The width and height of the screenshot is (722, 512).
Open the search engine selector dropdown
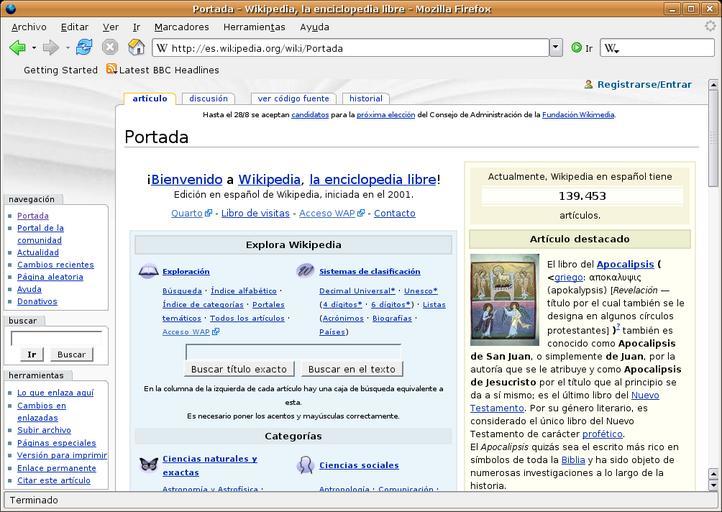click(x=612, y=48)
